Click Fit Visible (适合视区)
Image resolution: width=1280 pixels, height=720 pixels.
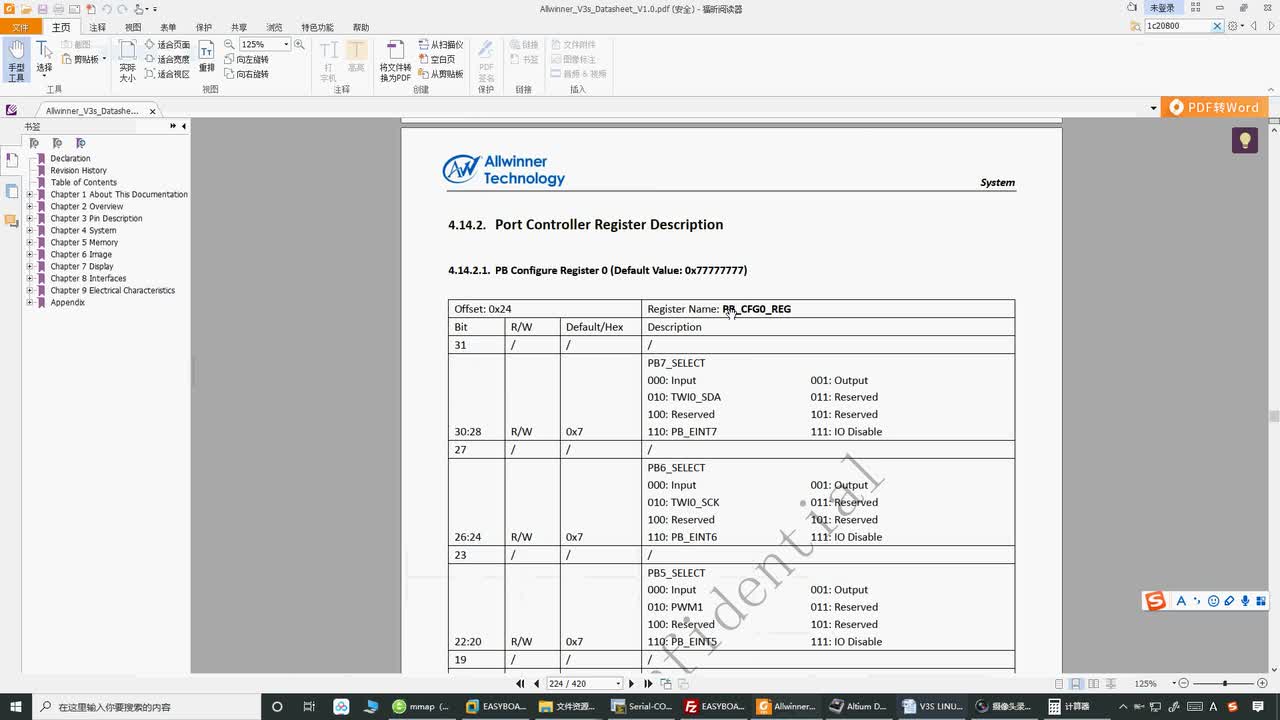coord(167,74)
